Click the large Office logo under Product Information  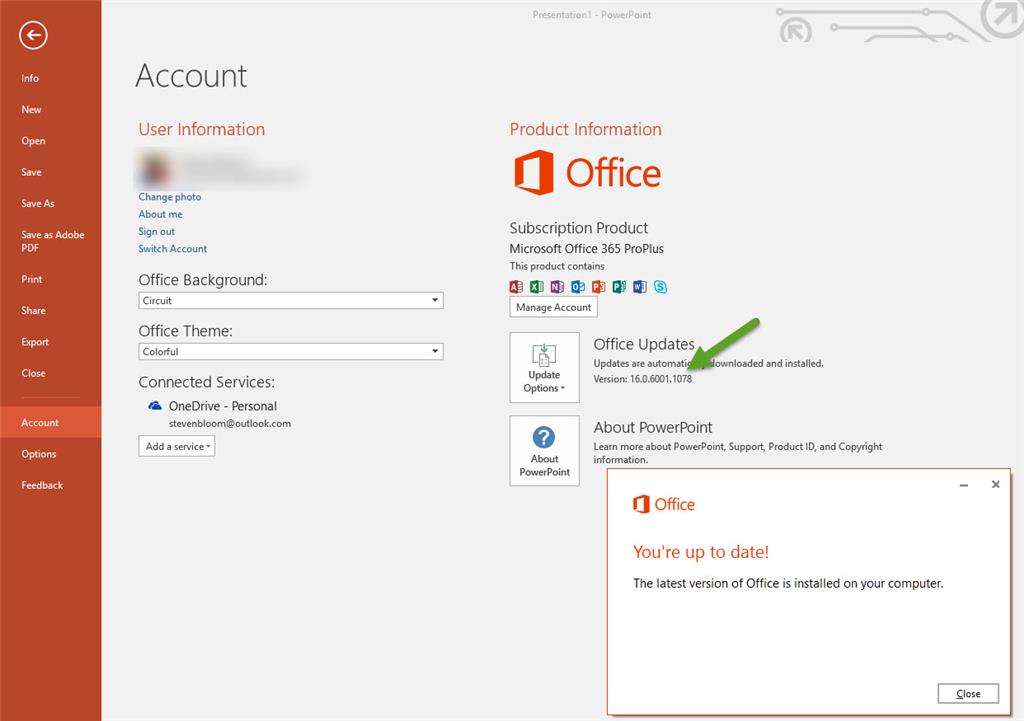(587, 172)
